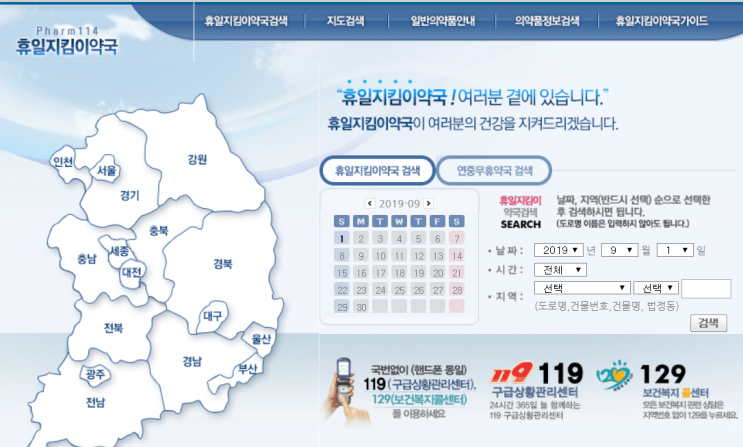Viewport: 743px width, 447px height.
Task: Select 강원 region on the map
Action: coord(197,159)
